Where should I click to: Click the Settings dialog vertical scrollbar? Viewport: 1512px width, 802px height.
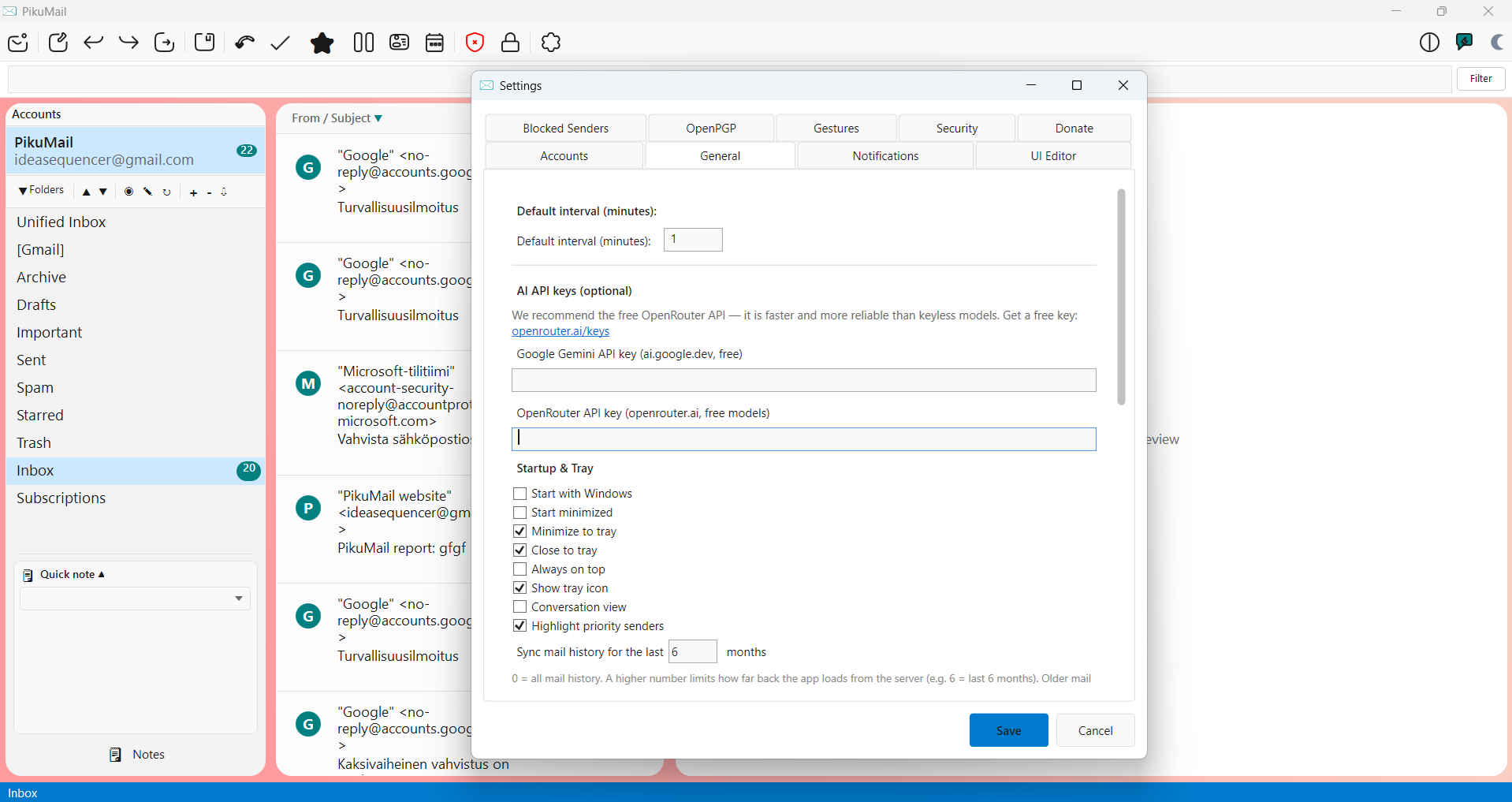point(1121,297)
